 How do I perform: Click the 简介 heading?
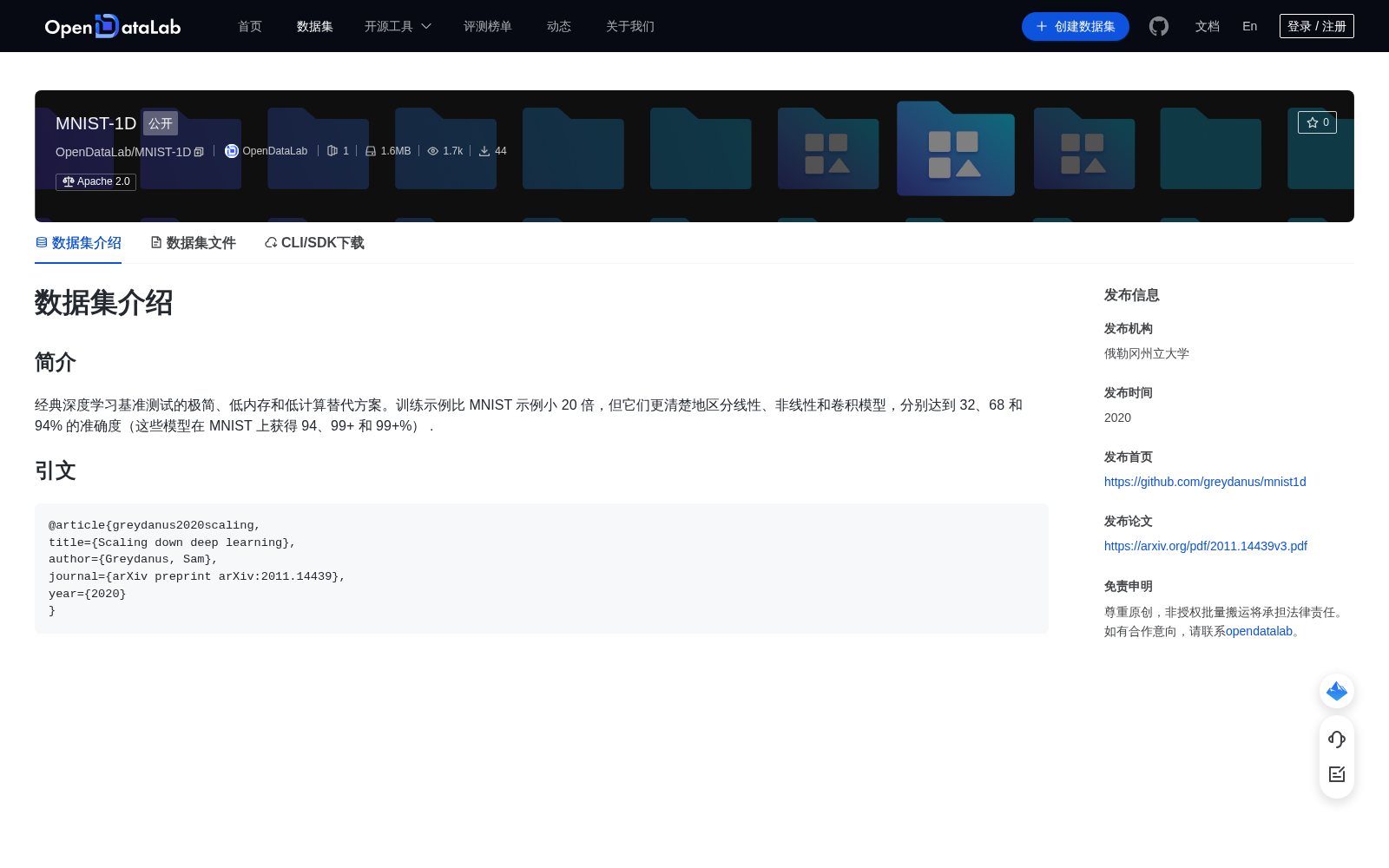56,362
